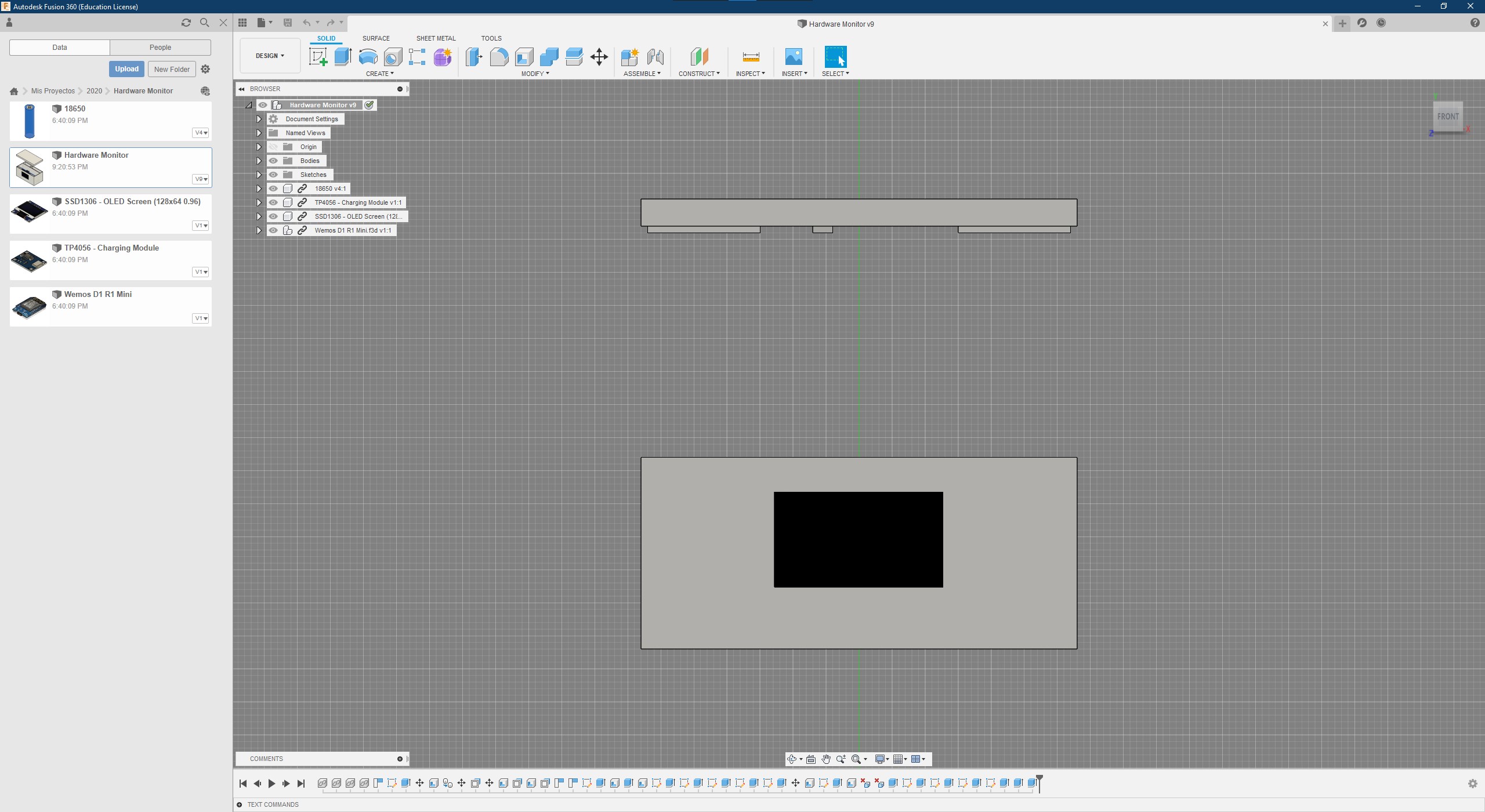1485x812 pixels.
Task: Select the Revolve tool
Action: 368,57
